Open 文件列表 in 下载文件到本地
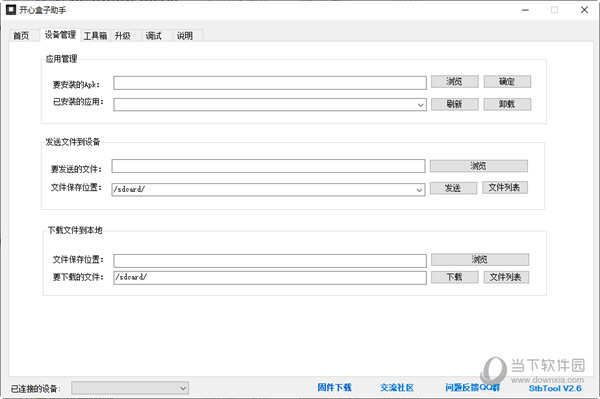Screen dimensions: 600x399 [506, 277]
